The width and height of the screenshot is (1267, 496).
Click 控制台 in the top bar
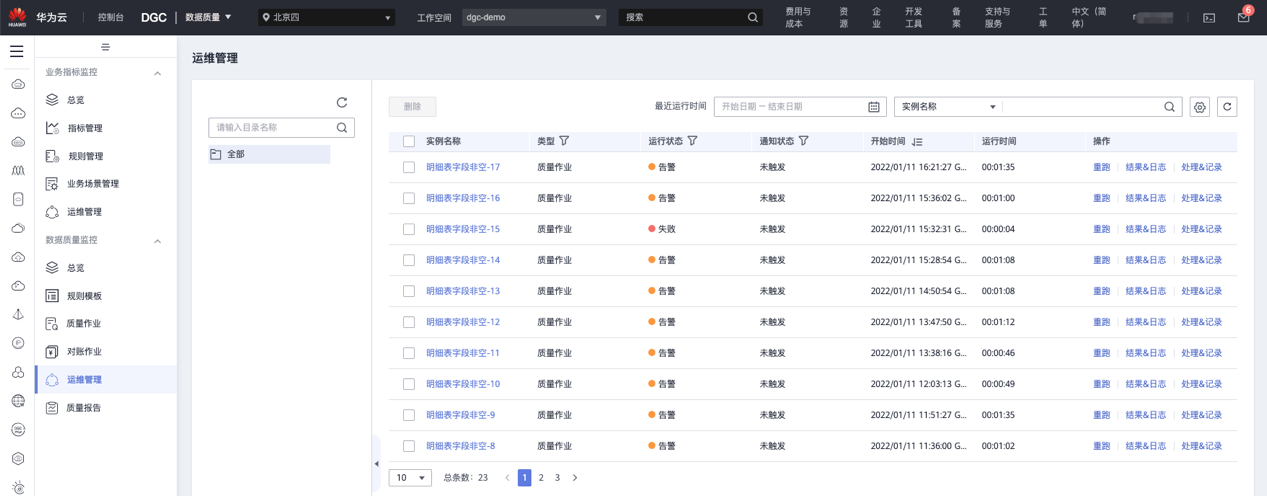click(x=111, y=17)
